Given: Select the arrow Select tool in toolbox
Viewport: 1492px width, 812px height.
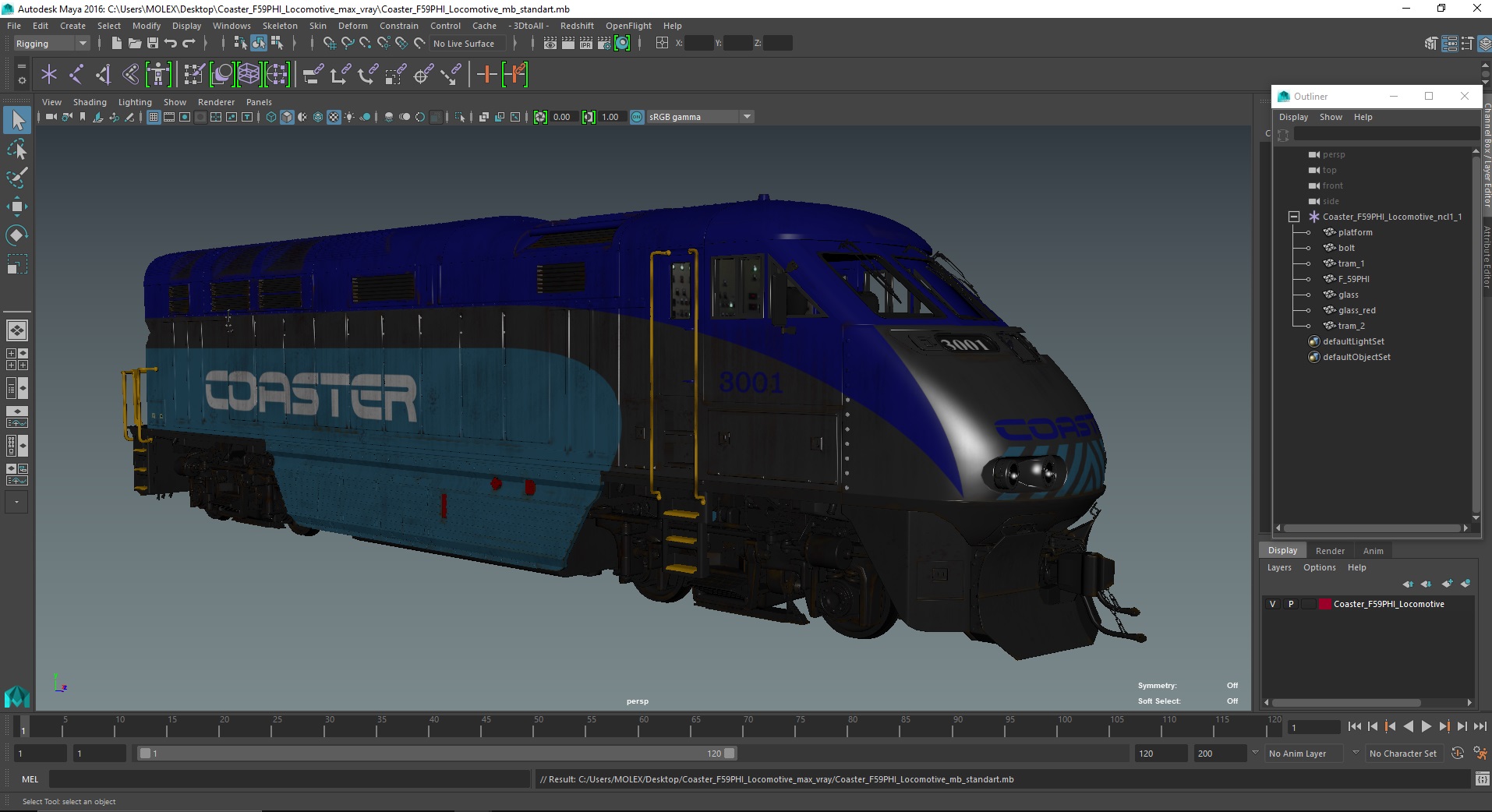Looking at the screenshot, I should (x=17, y=120).
